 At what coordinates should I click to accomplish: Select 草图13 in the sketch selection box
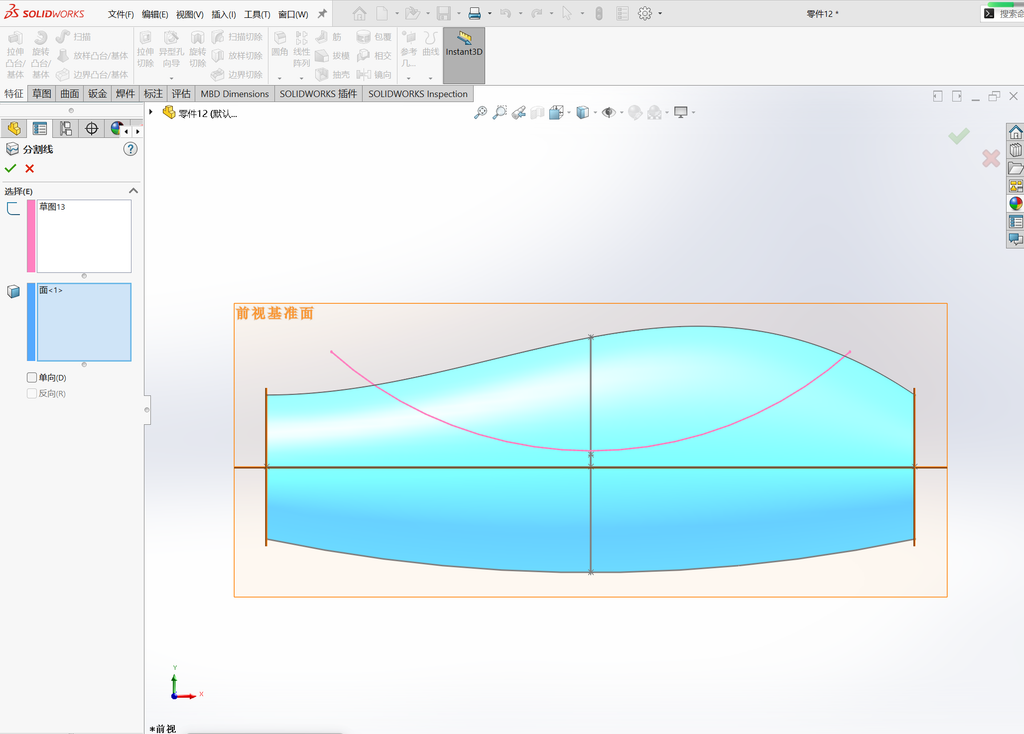pyautogui.click(x=52, y=206)
